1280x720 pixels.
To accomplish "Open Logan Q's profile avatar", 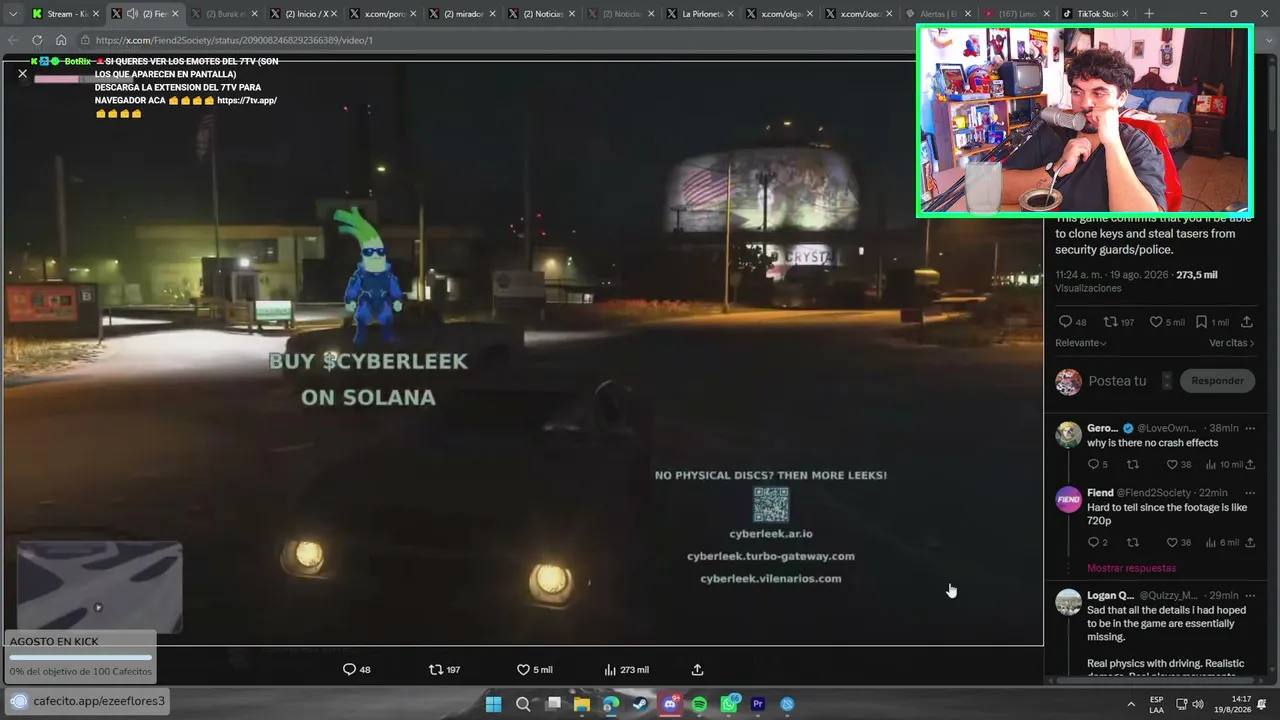I will pos(1069,602).
